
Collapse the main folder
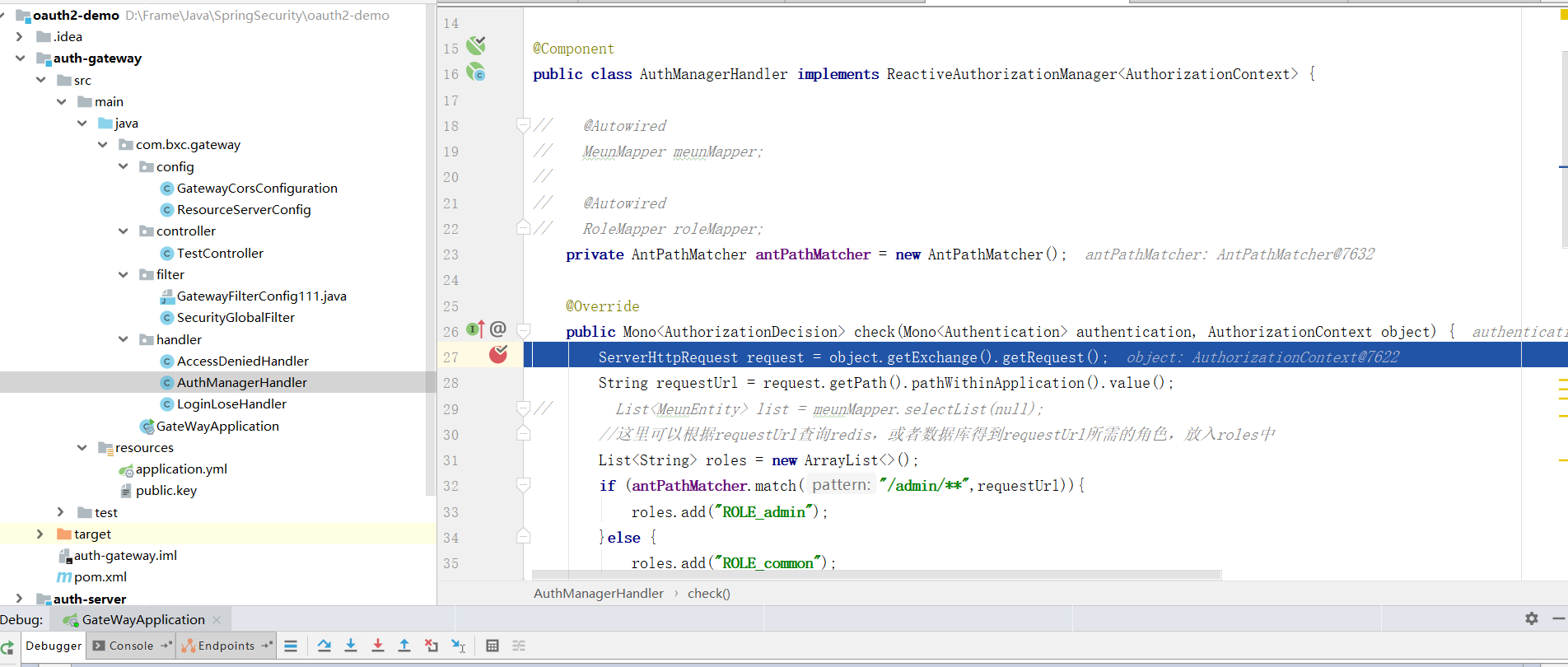tap(62, 101)
